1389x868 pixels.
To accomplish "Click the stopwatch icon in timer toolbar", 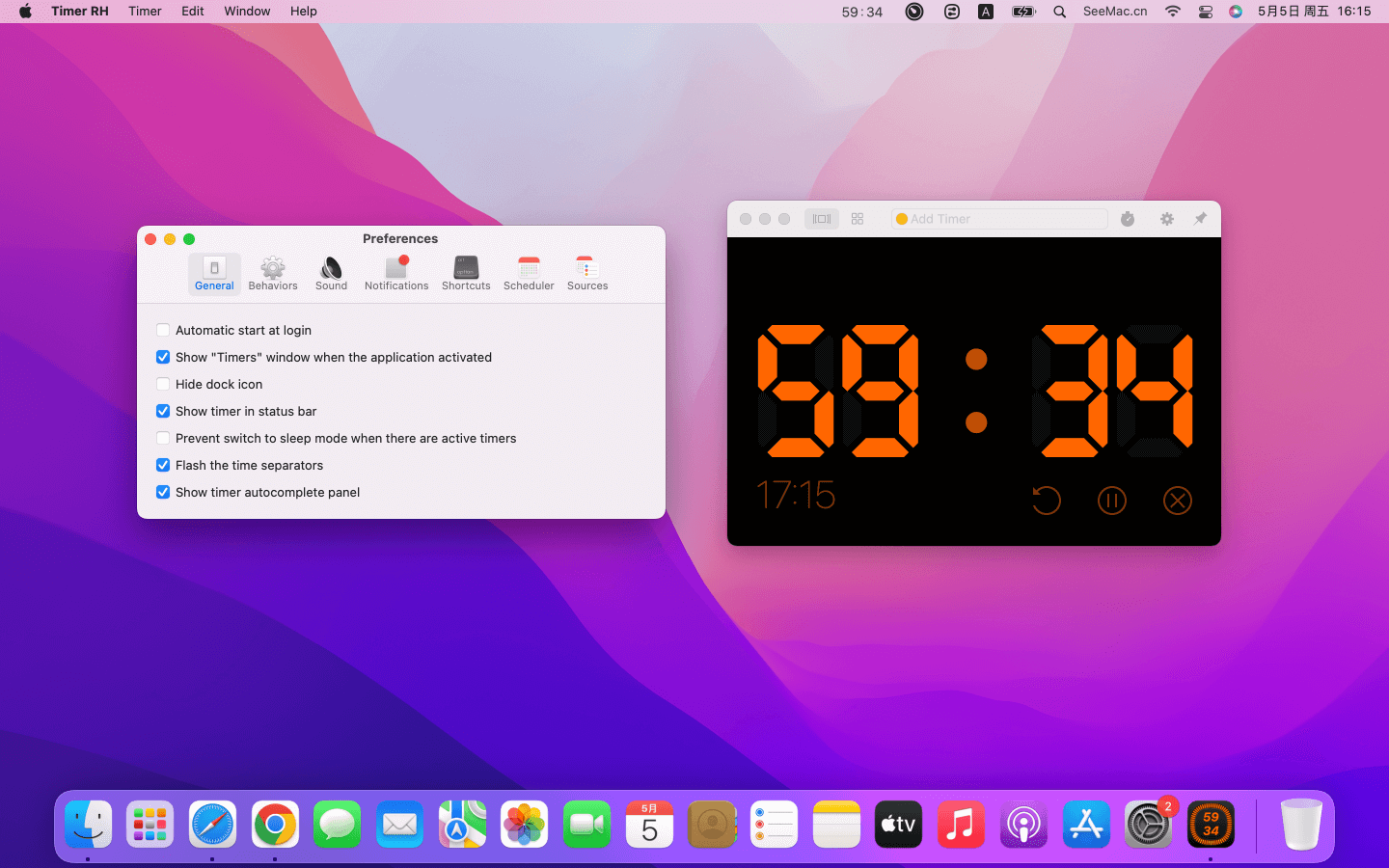I will tap(1128, 219).
